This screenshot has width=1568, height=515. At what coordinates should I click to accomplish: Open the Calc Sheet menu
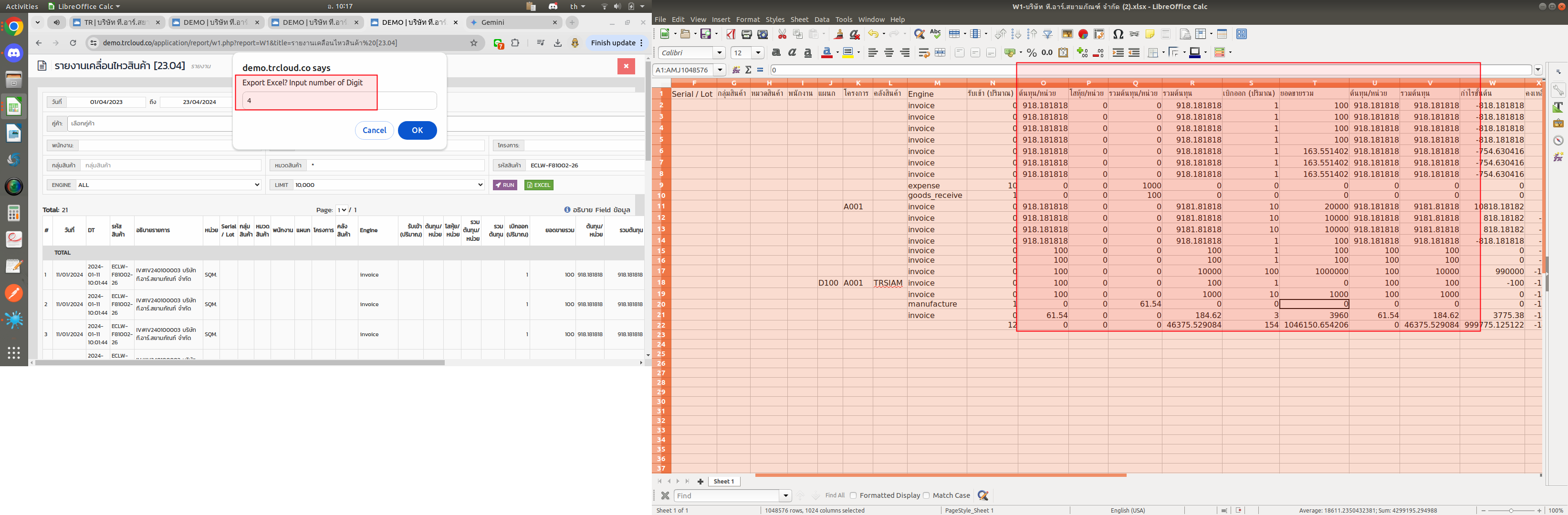(799, 20)
